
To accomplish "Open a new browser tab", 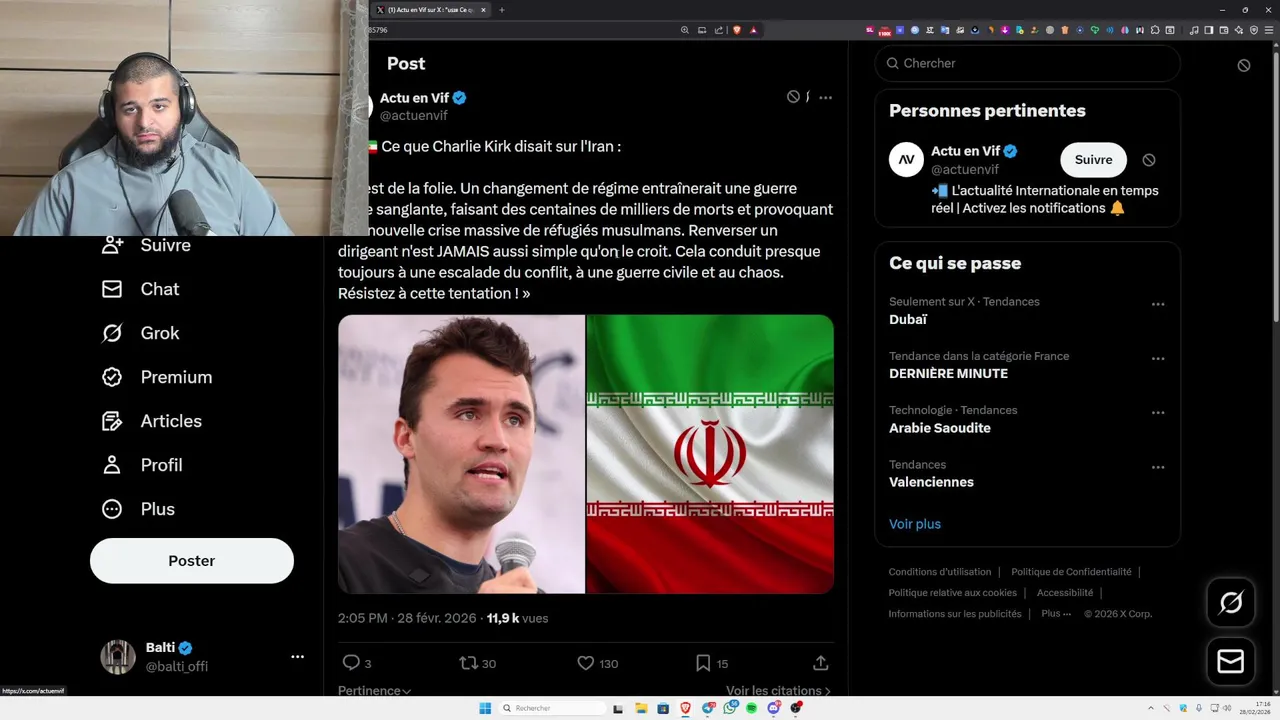I will click(x=502, y=10).
